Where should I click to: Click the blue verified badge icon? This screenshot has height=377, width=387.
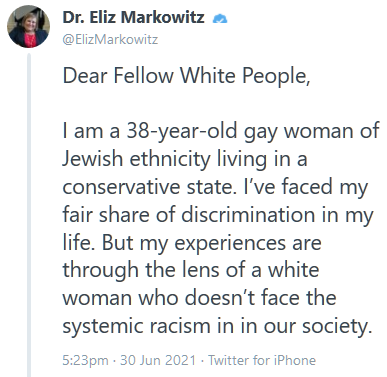[x=220, y=19]
